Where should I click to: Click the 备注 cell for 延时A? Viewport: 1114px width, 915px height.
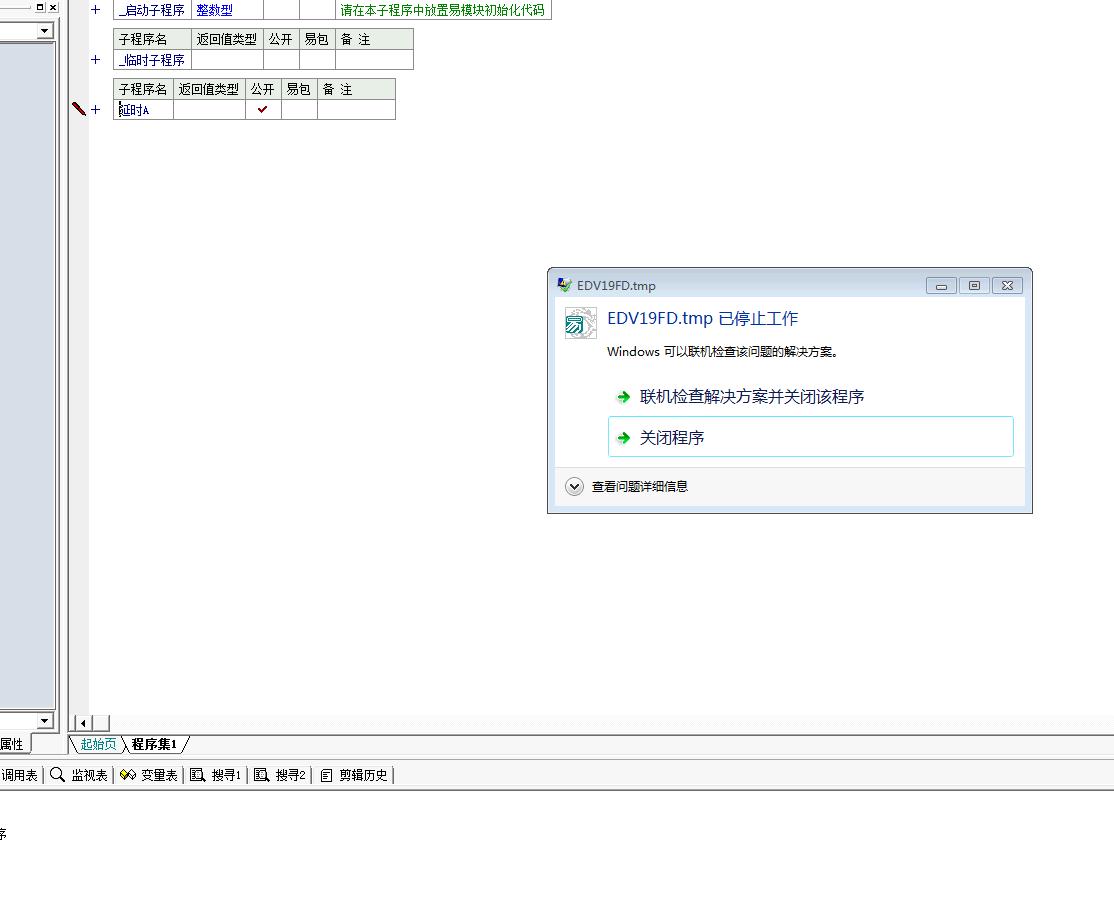point(356,109)
